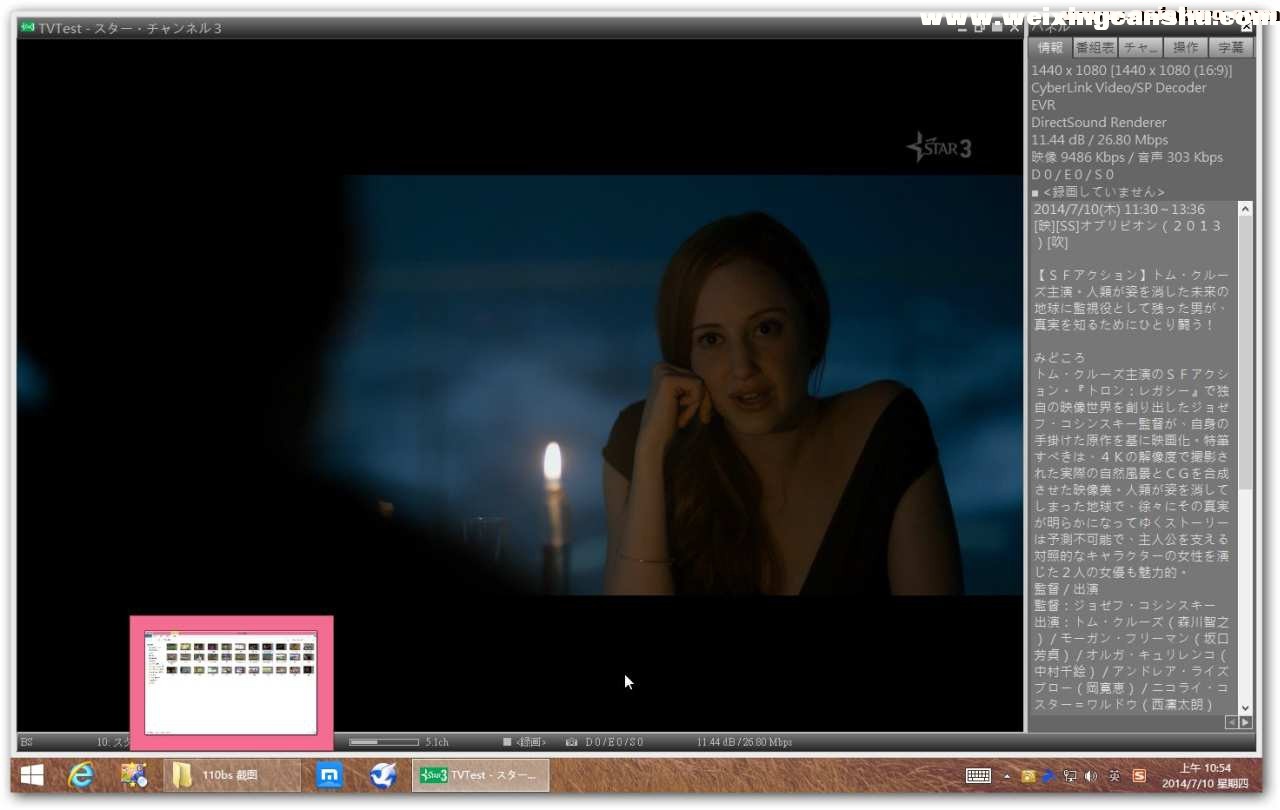Click the DirectSound Renderer text
Viewport: 1280px width, 810px height.
(1098, 122)
